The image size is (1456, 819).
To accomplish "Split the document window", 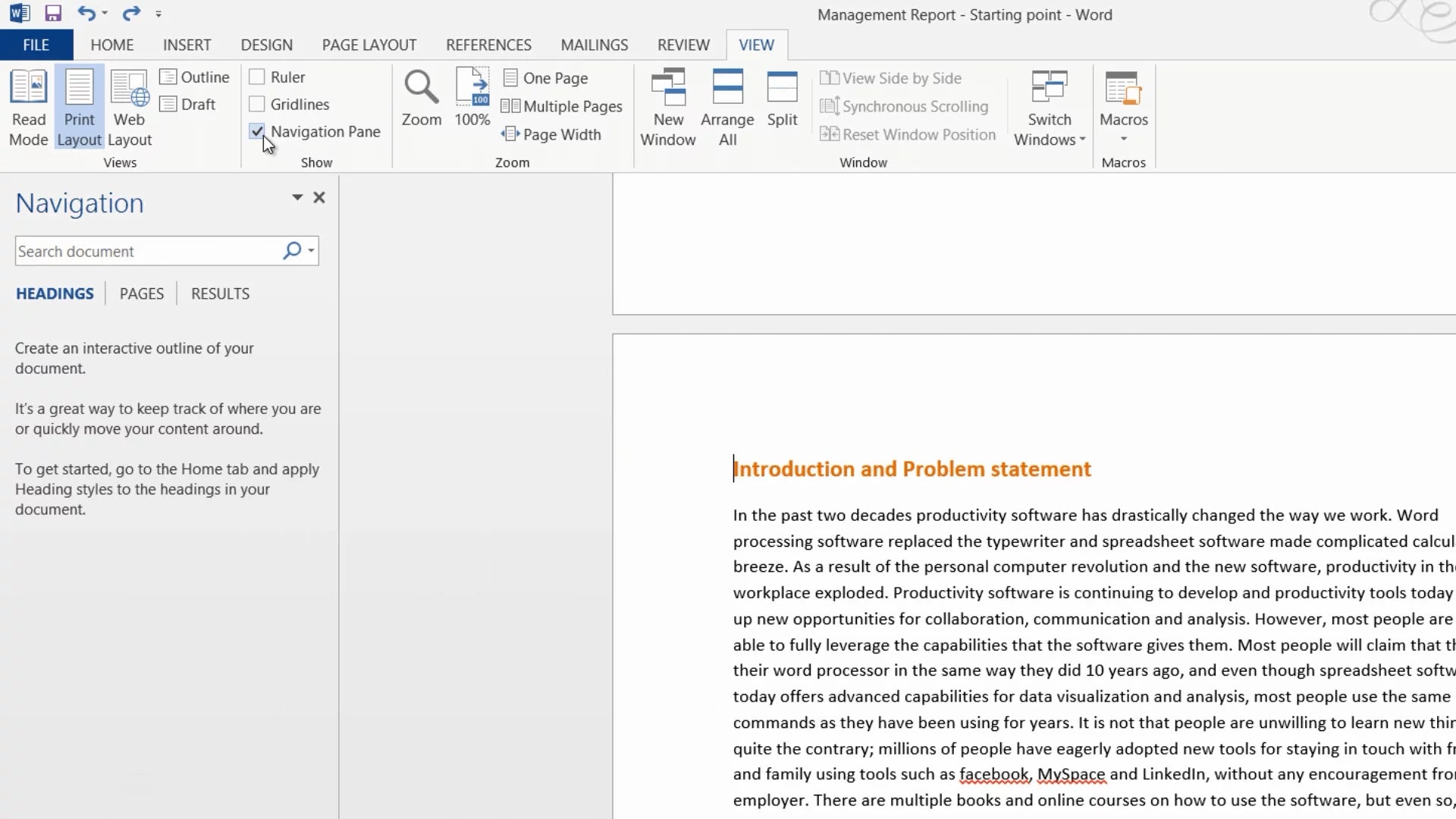I will pyautogui.click(x=782, y=98).
